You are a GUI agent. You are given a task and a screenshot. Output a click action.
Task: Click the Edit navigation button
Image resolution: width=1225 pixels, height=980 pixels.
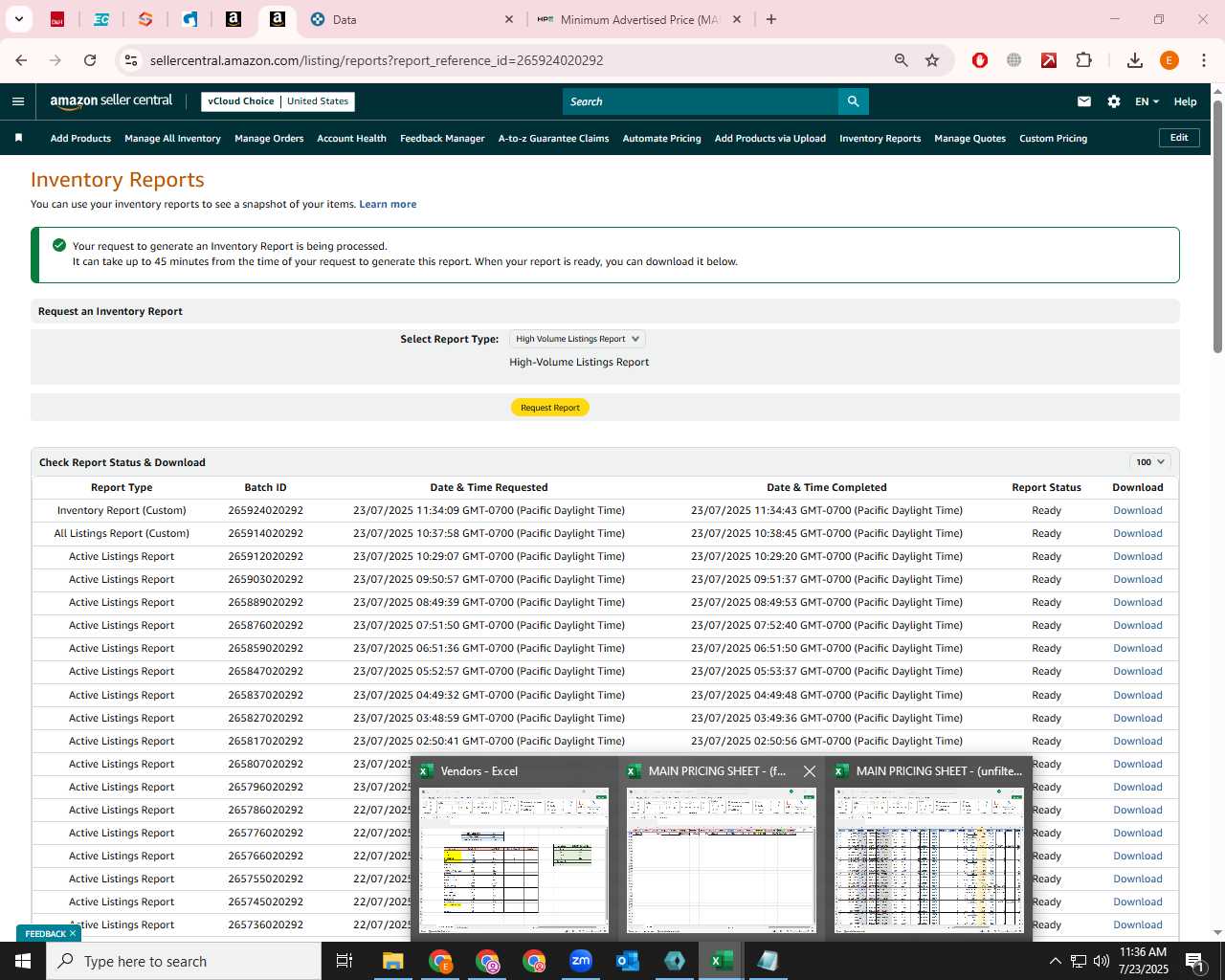1179,138
